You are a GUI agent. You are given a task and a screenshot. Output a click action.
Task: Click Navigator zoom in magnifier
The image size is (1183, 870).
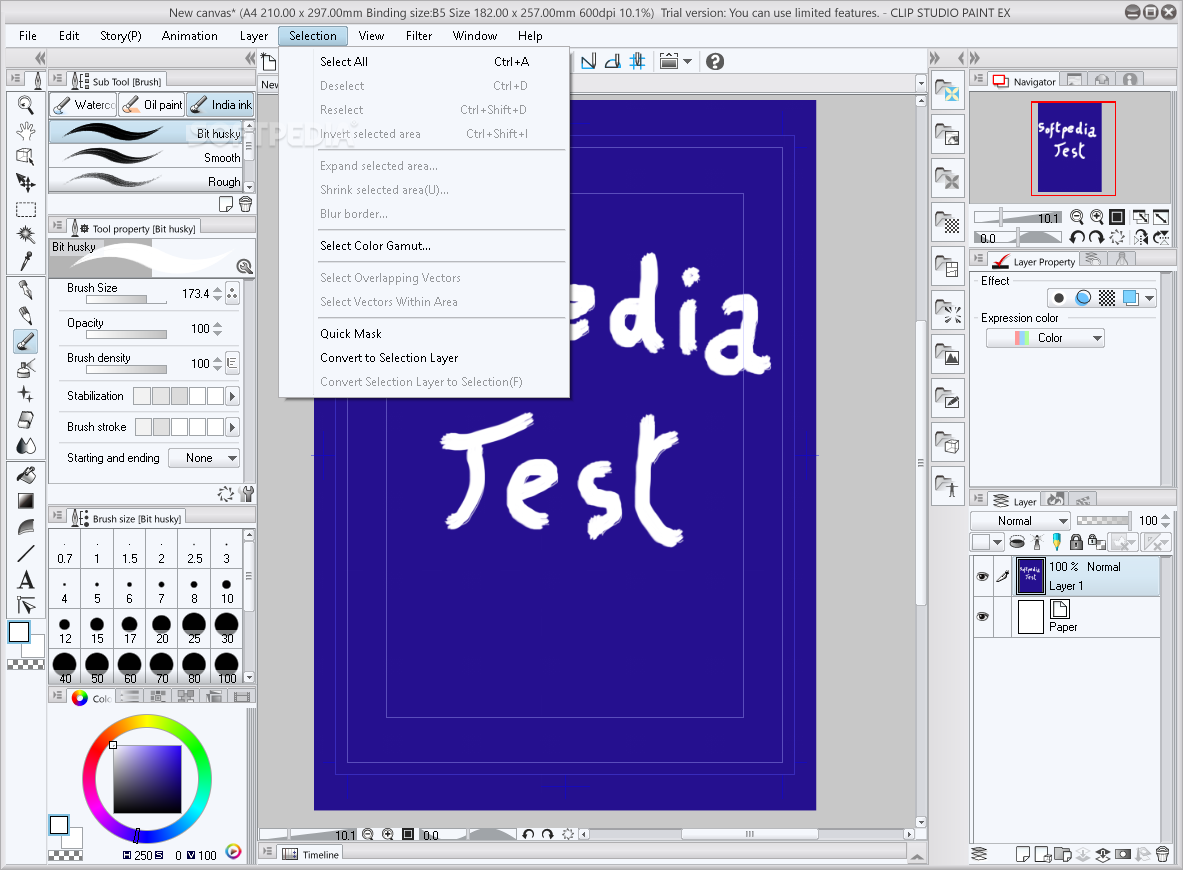[1097, 217]
